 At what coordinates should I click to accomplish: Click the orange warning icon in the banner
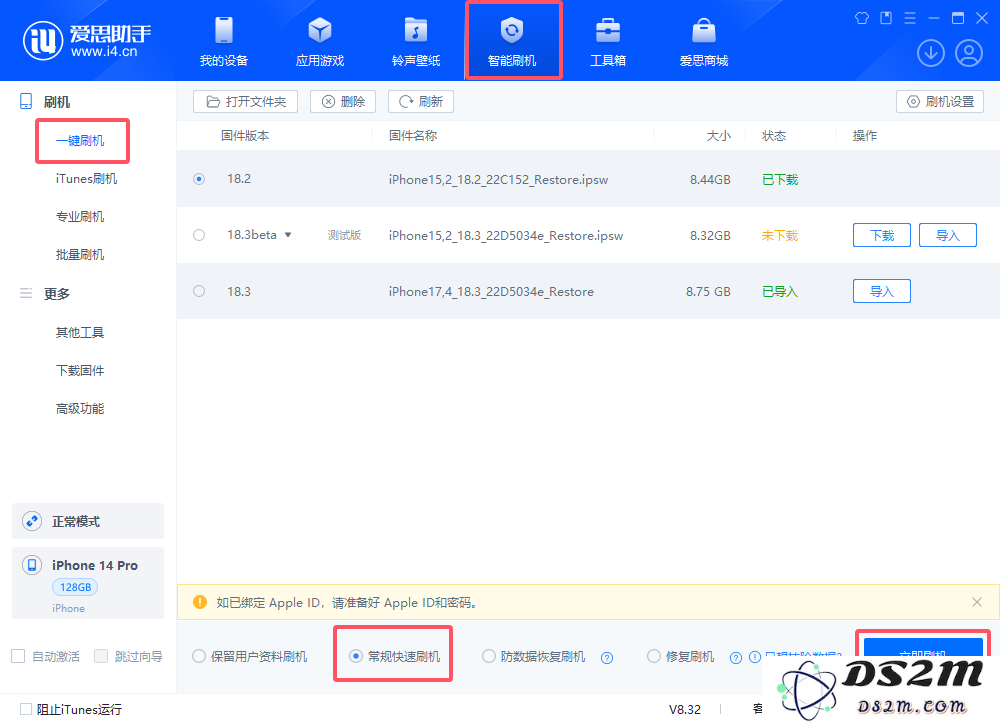[x=200, y=602]
